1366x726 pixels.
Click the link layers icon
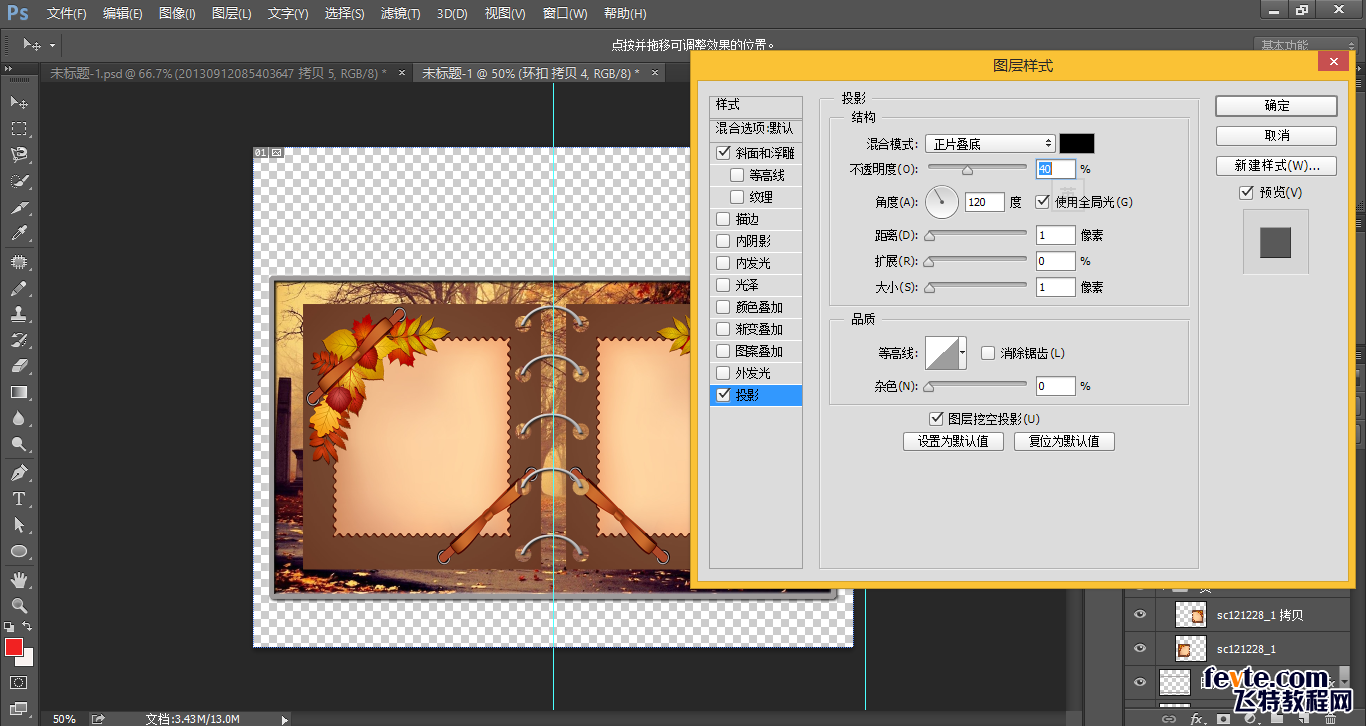click(1169, 718)
